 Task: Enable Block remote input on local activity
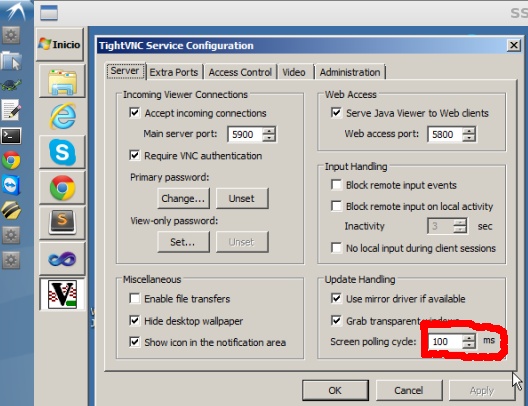click(x=336, y=206)
